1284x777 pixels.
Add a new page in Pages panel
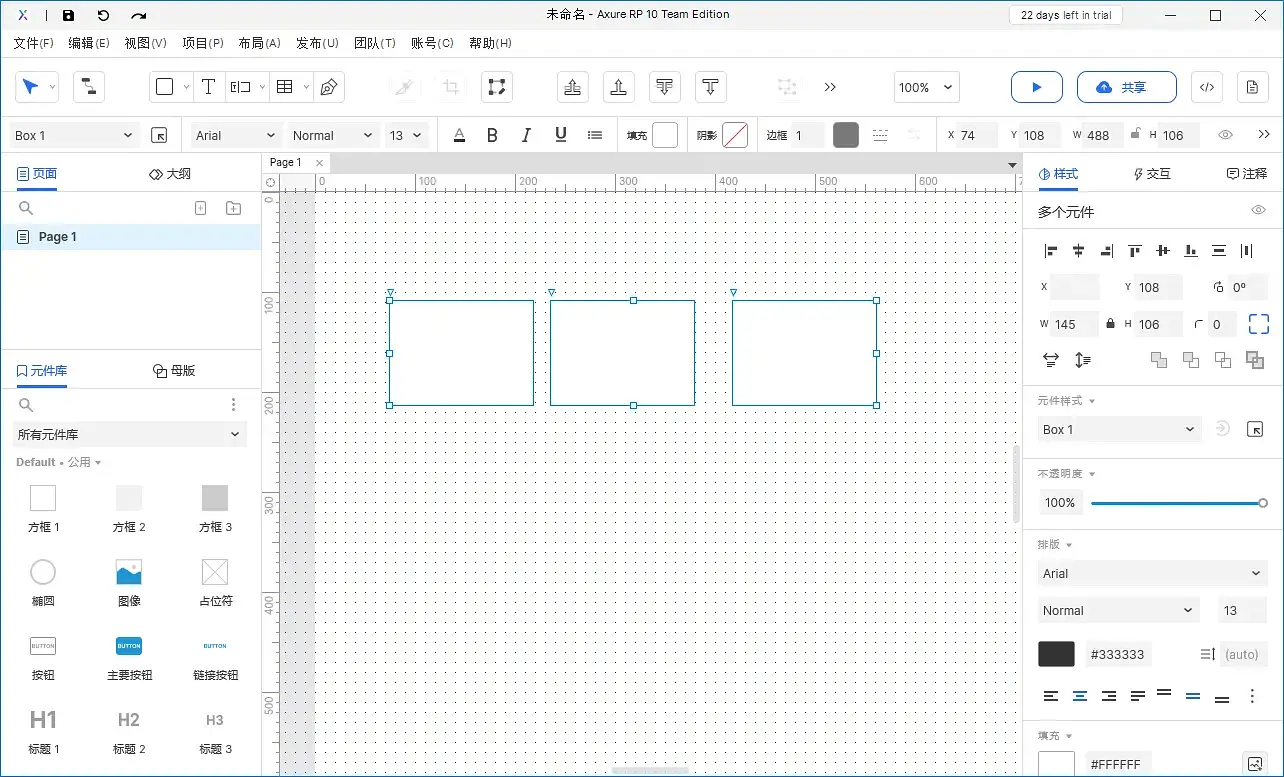[x=200, y=208]
